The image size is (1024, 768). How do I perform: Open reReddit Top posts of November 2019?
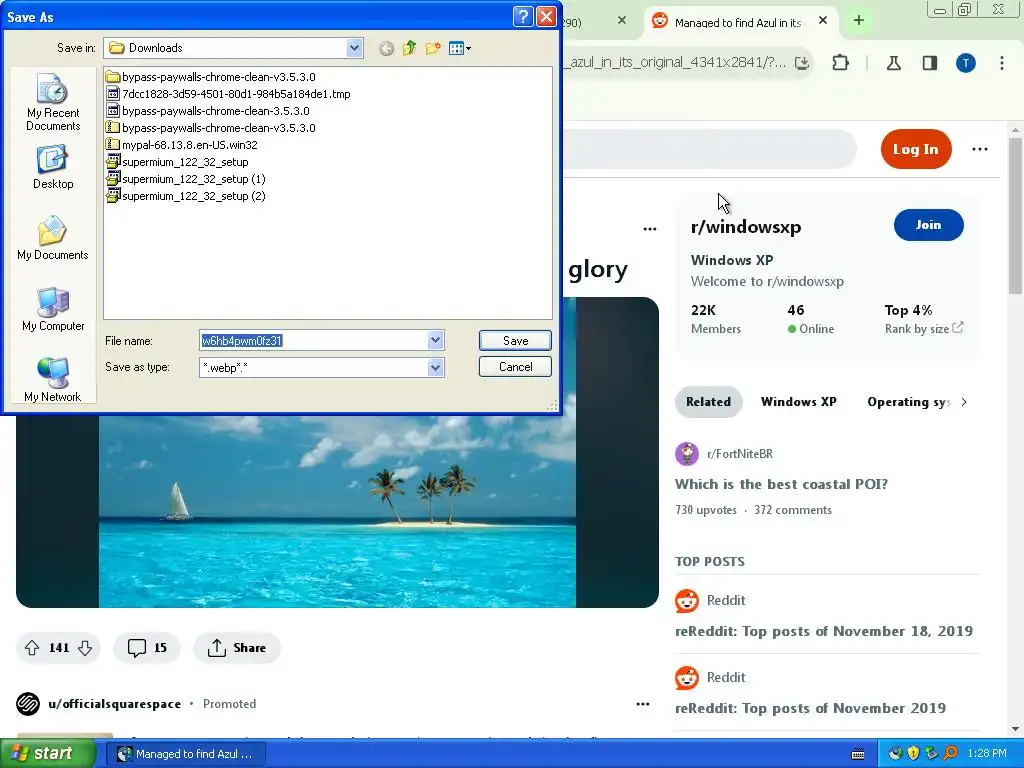point(810,708)
